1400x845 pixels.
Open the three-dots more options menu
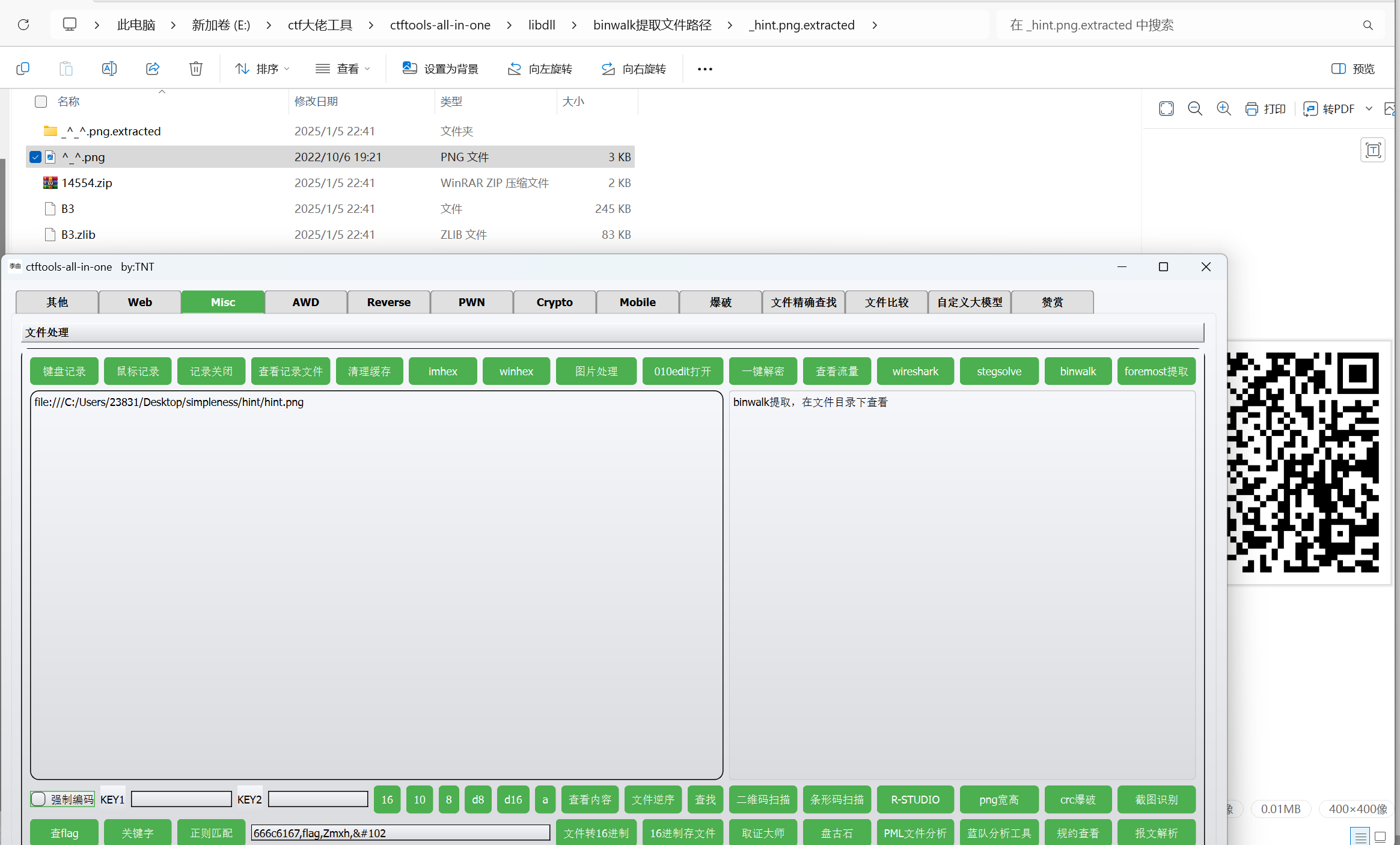pos(705,69)
